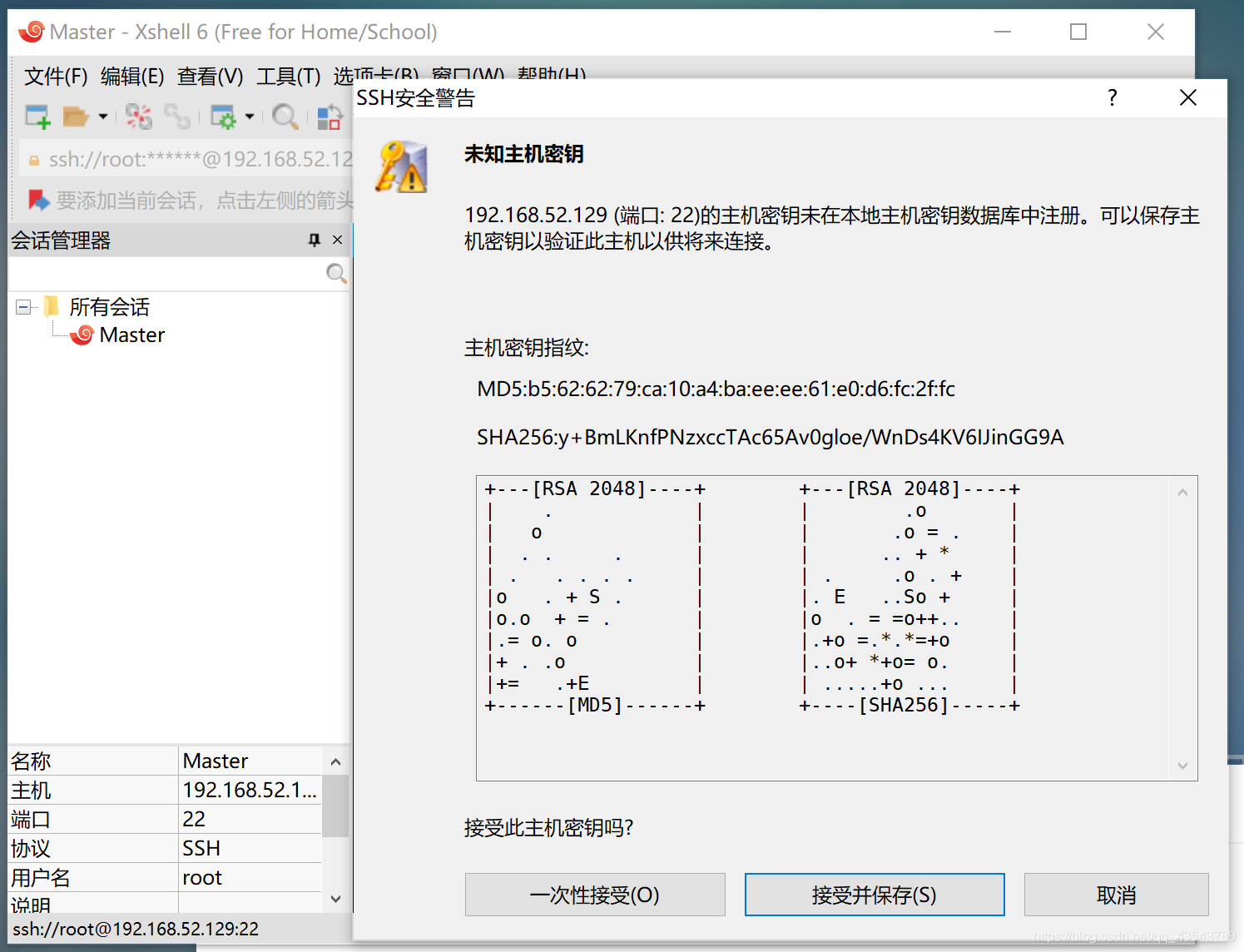
Task: Click the 协议 value SSH cell
Action: pyautogui.click(x=250, y=849)
